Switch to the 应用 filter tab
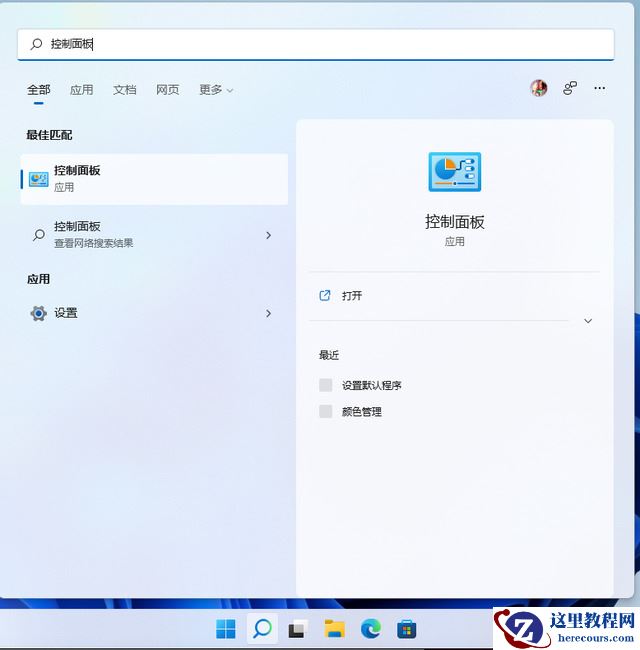 coord(81,90)
